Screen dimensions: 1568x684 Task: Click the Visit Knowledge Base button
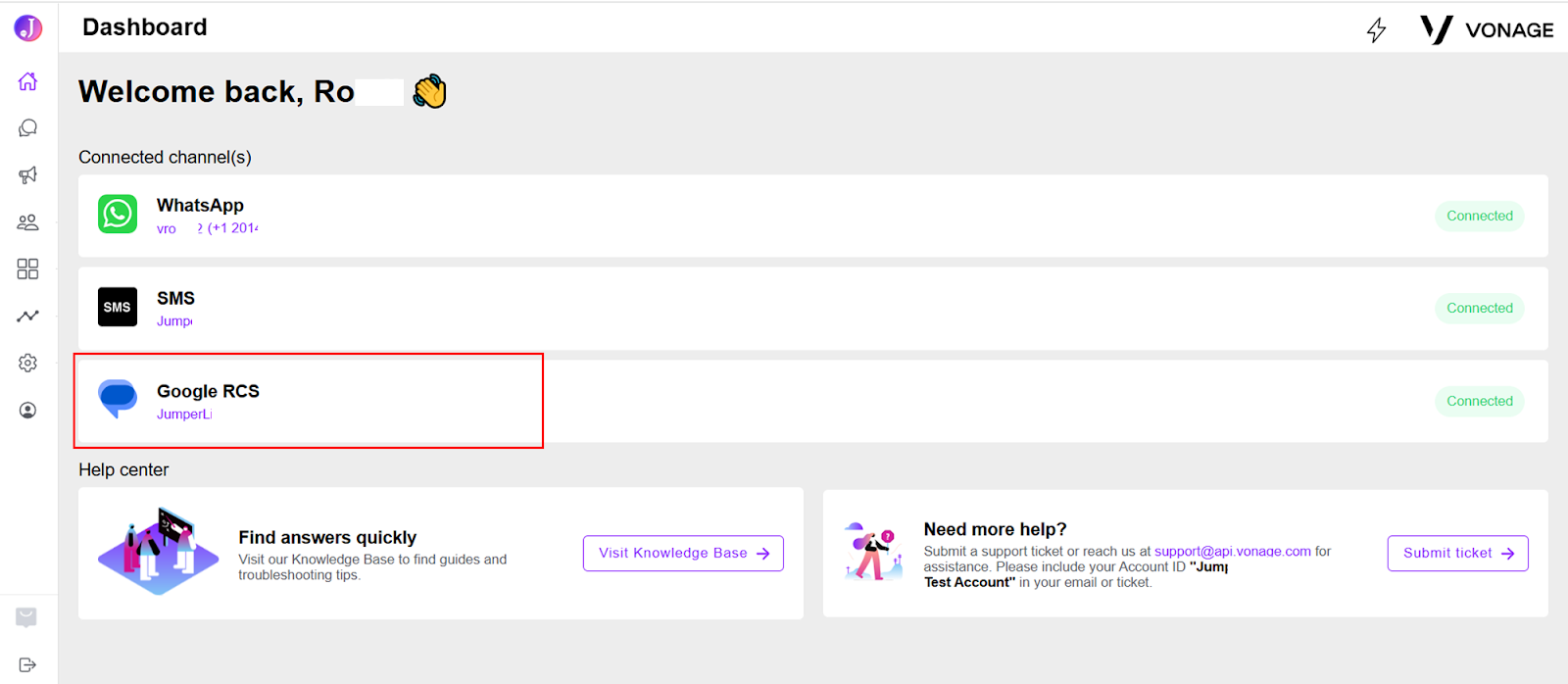click(x=683, y=553)
